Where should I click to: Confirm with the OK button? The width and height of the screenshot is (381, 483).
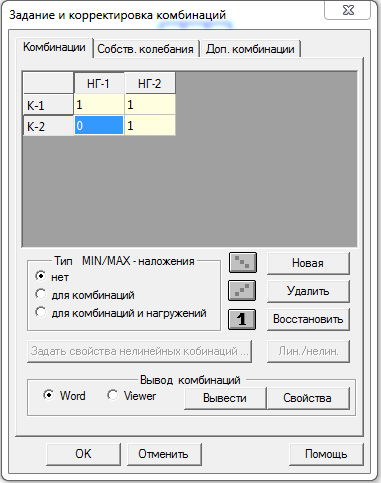click(x=83, y=454)
